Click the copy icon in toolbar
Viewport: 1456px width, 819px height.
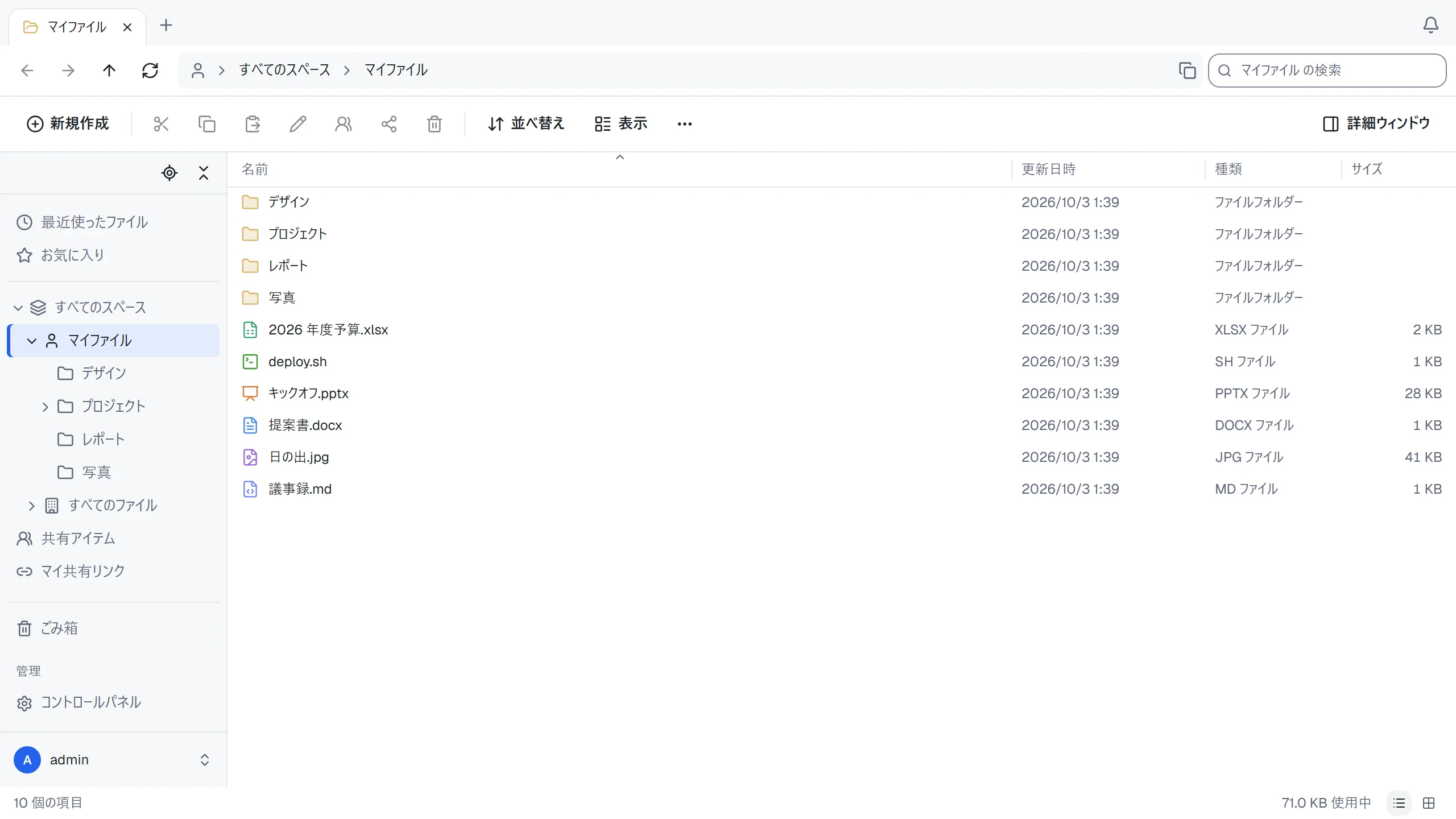tap(206, 124)
